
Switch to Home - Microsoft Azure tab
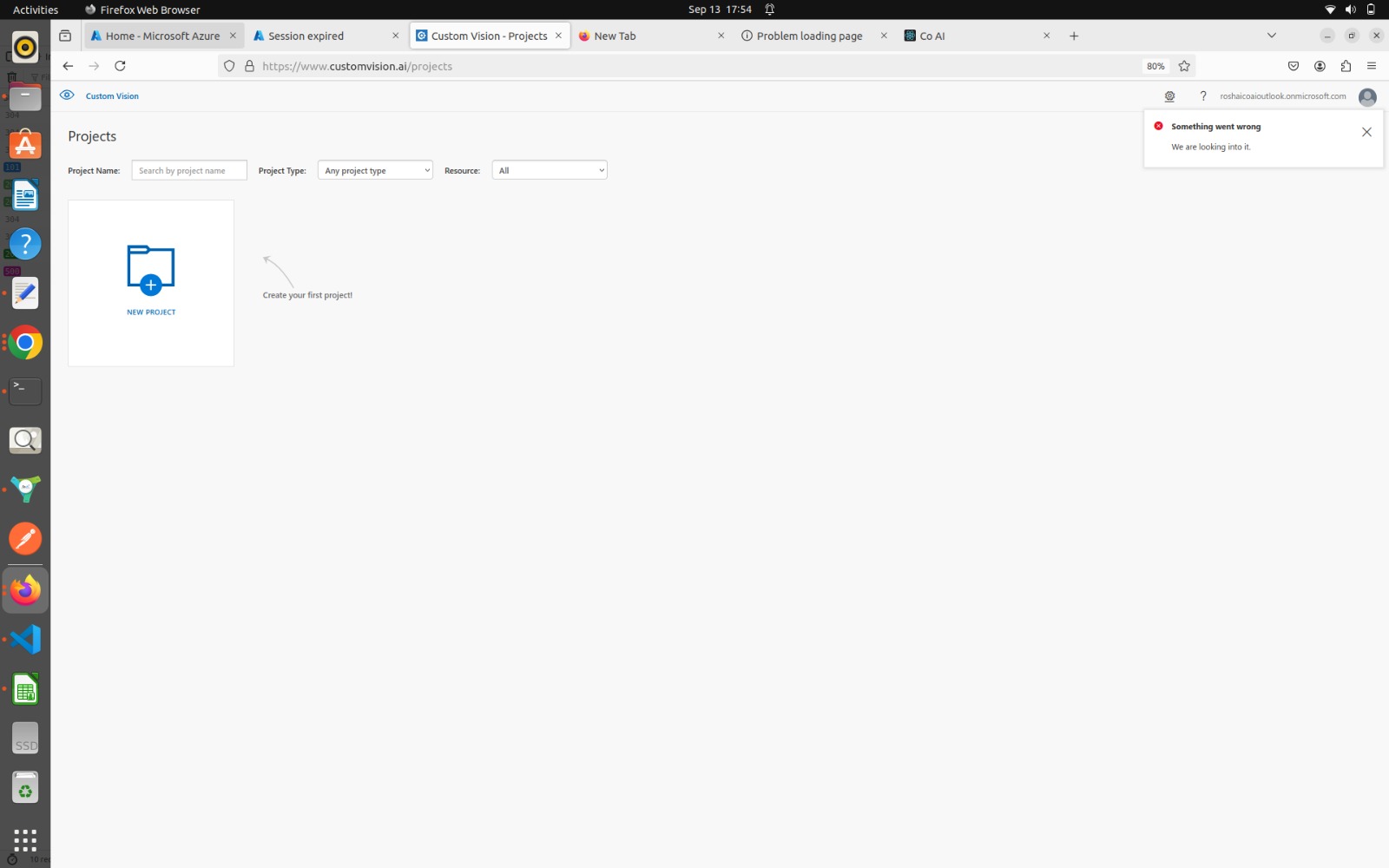pyautogui.click(x=162, y=36)
